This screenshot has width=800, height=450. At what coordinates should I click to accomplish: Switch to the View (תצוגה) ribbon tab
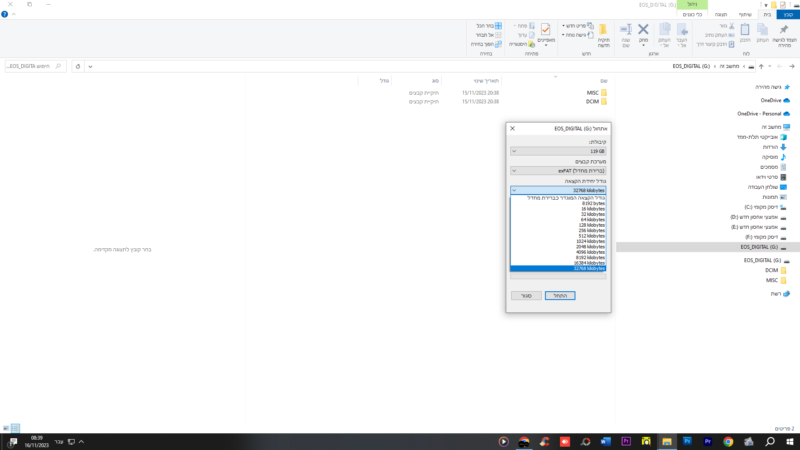[720, 14]
